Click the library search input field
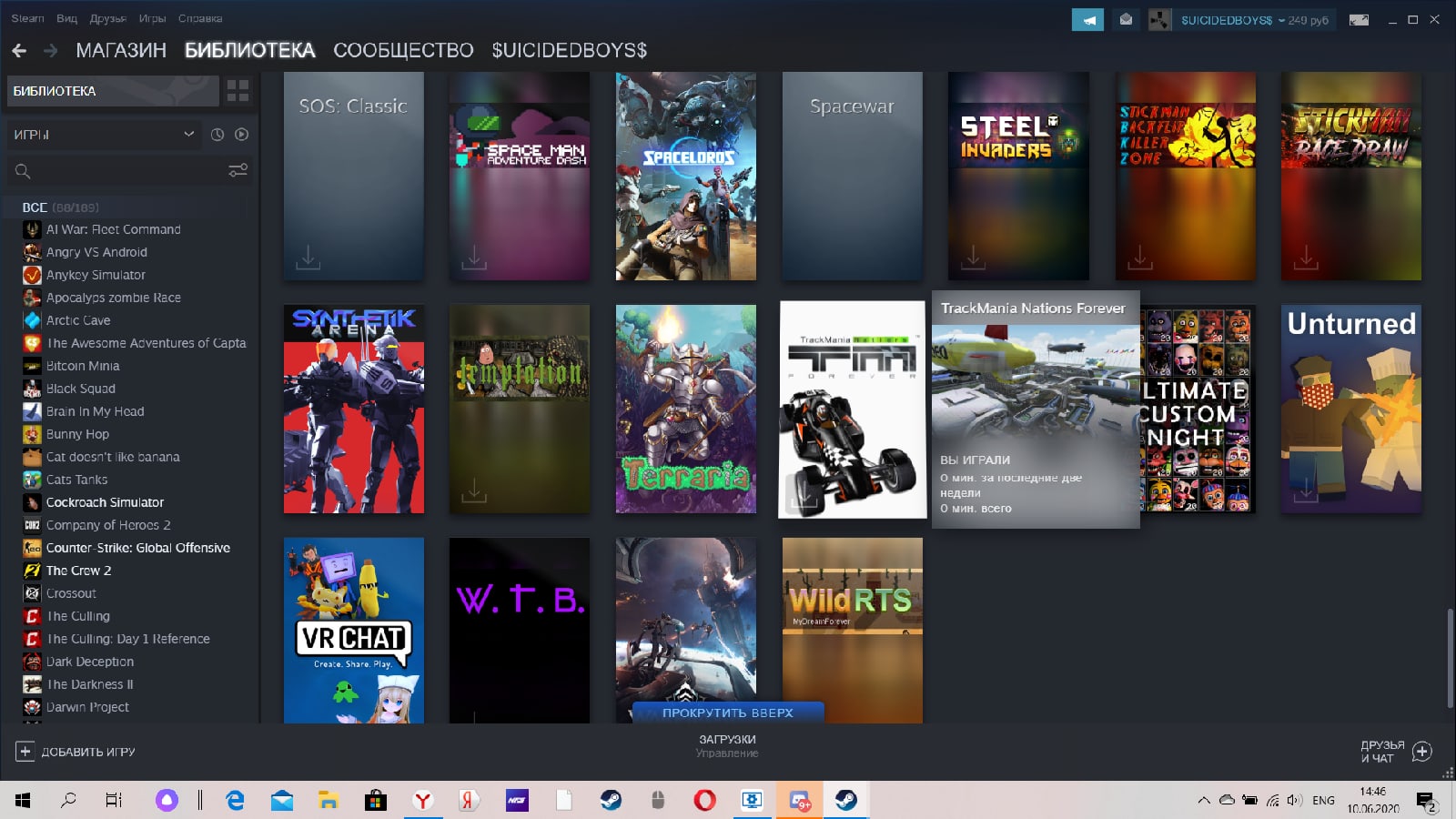 [x=128, y=170]
